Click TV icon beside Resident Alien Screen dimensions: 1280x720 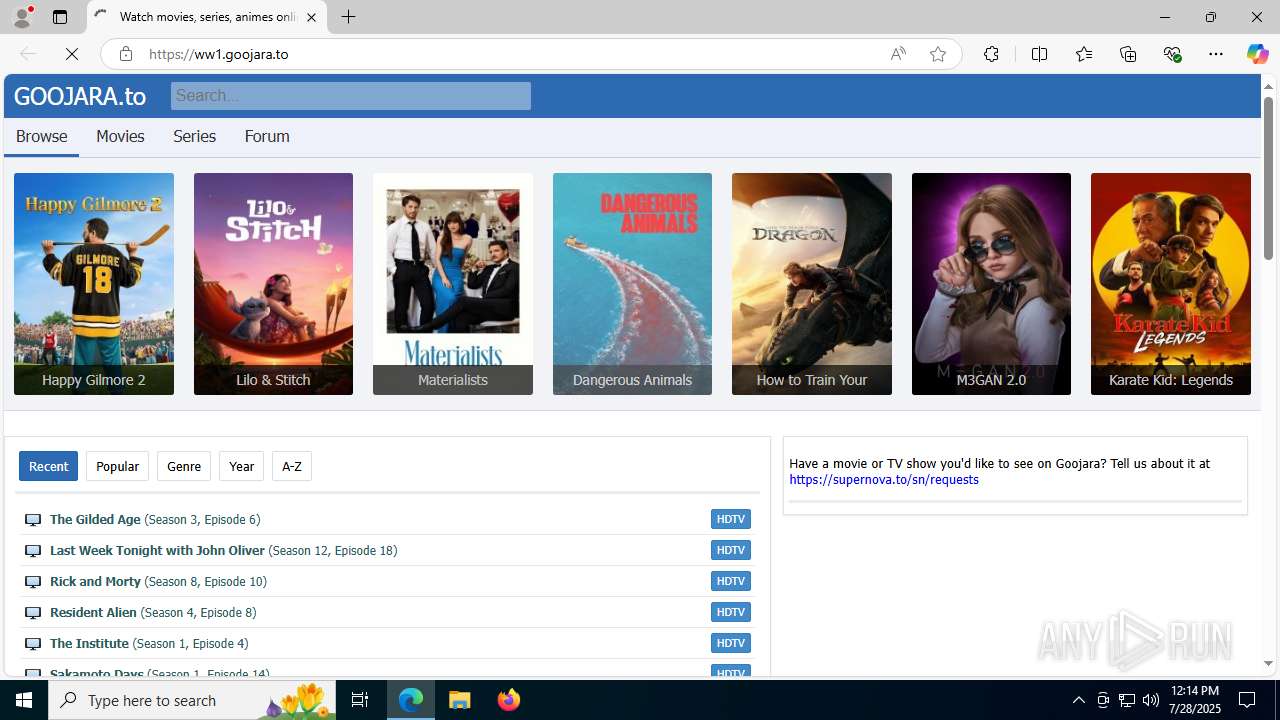coord(33,613)
